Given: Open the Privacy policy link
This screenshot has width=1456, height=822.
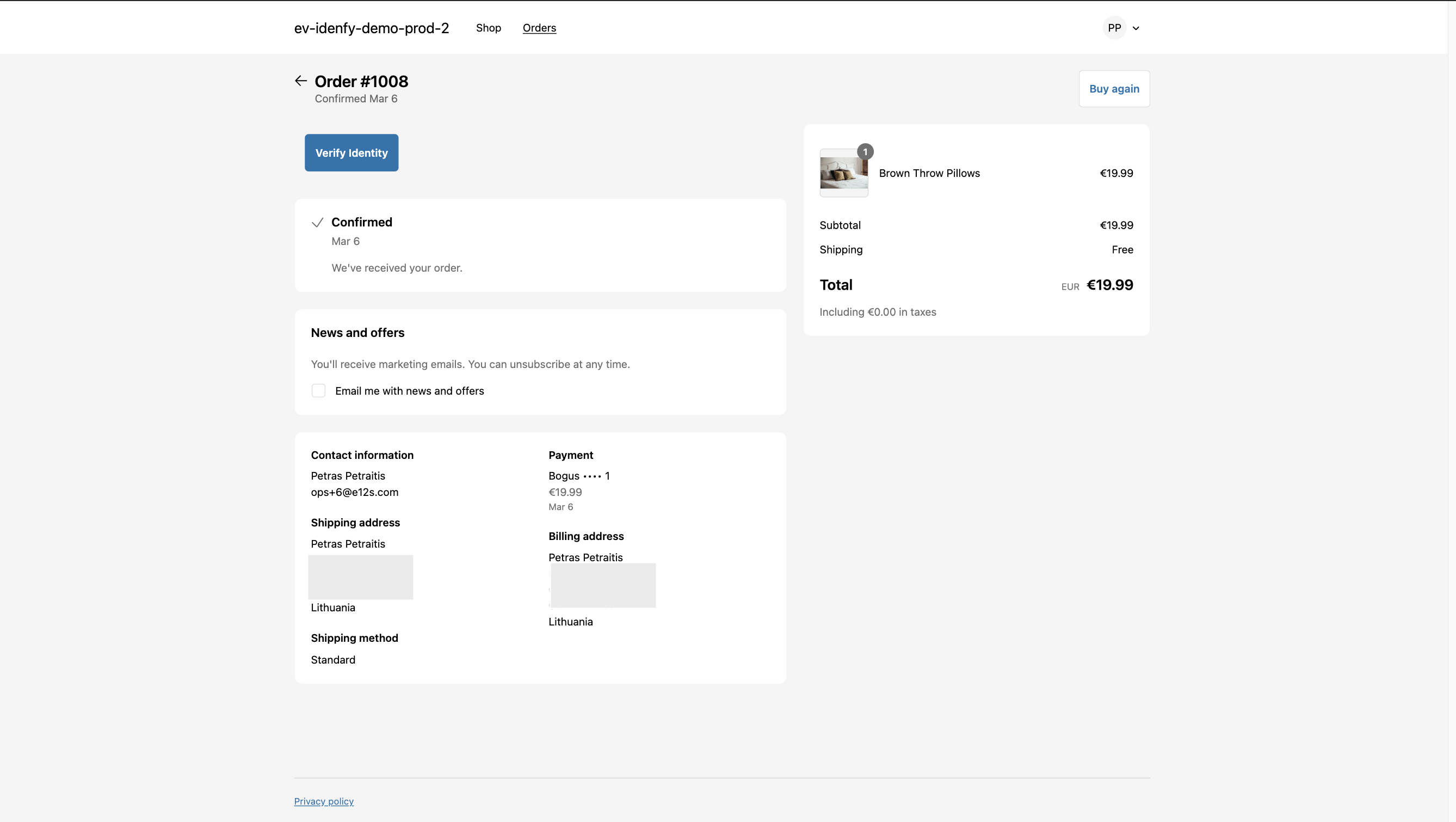Looking at the screenshot, I should pyautogui.click(x=323, y=801).
